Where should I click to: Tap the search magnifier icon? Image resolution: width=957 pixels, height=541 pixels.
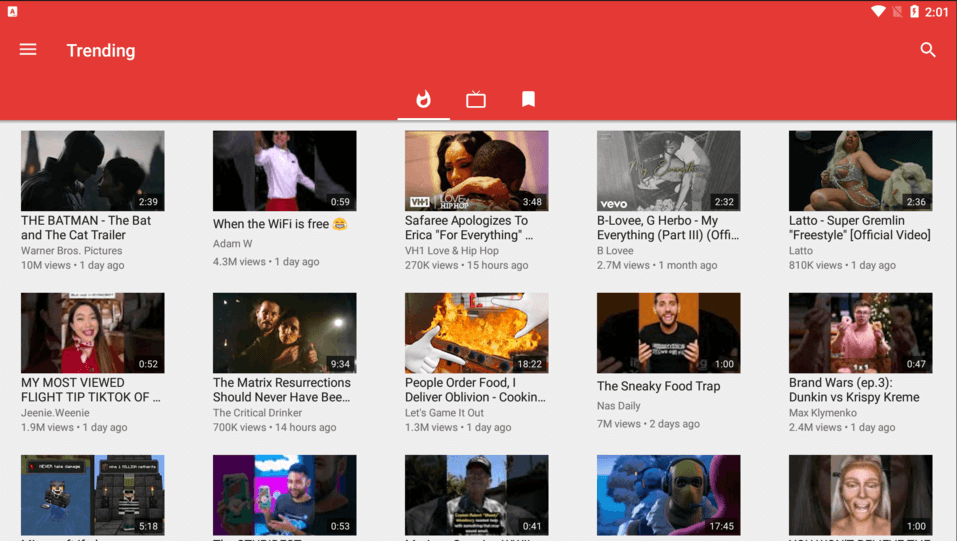[x=927, y=50]
